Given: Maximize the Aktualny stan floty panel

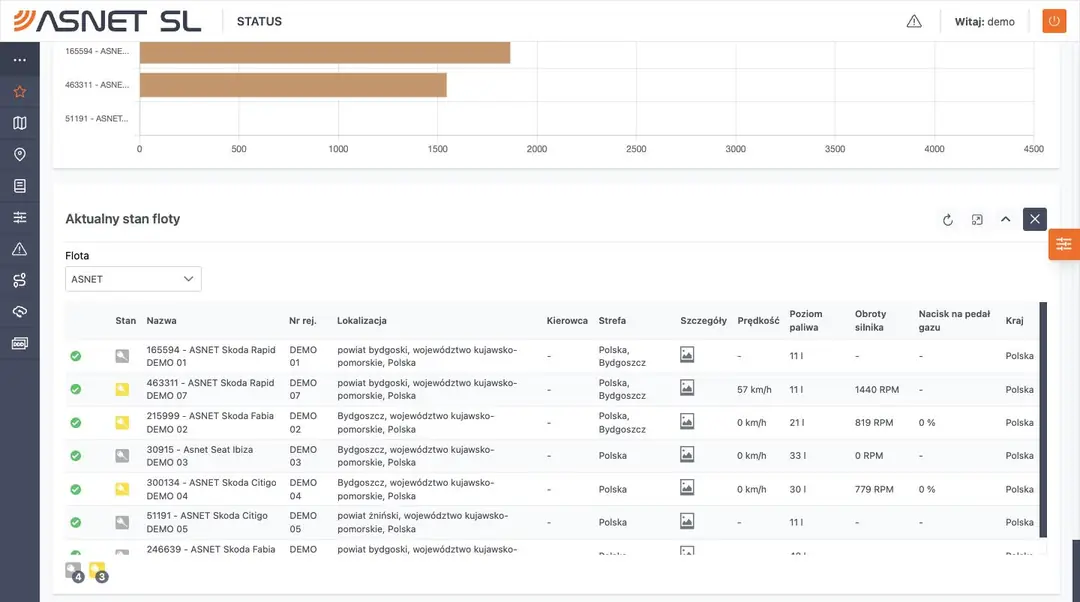Looking at the screenshot, I should 977,220.
